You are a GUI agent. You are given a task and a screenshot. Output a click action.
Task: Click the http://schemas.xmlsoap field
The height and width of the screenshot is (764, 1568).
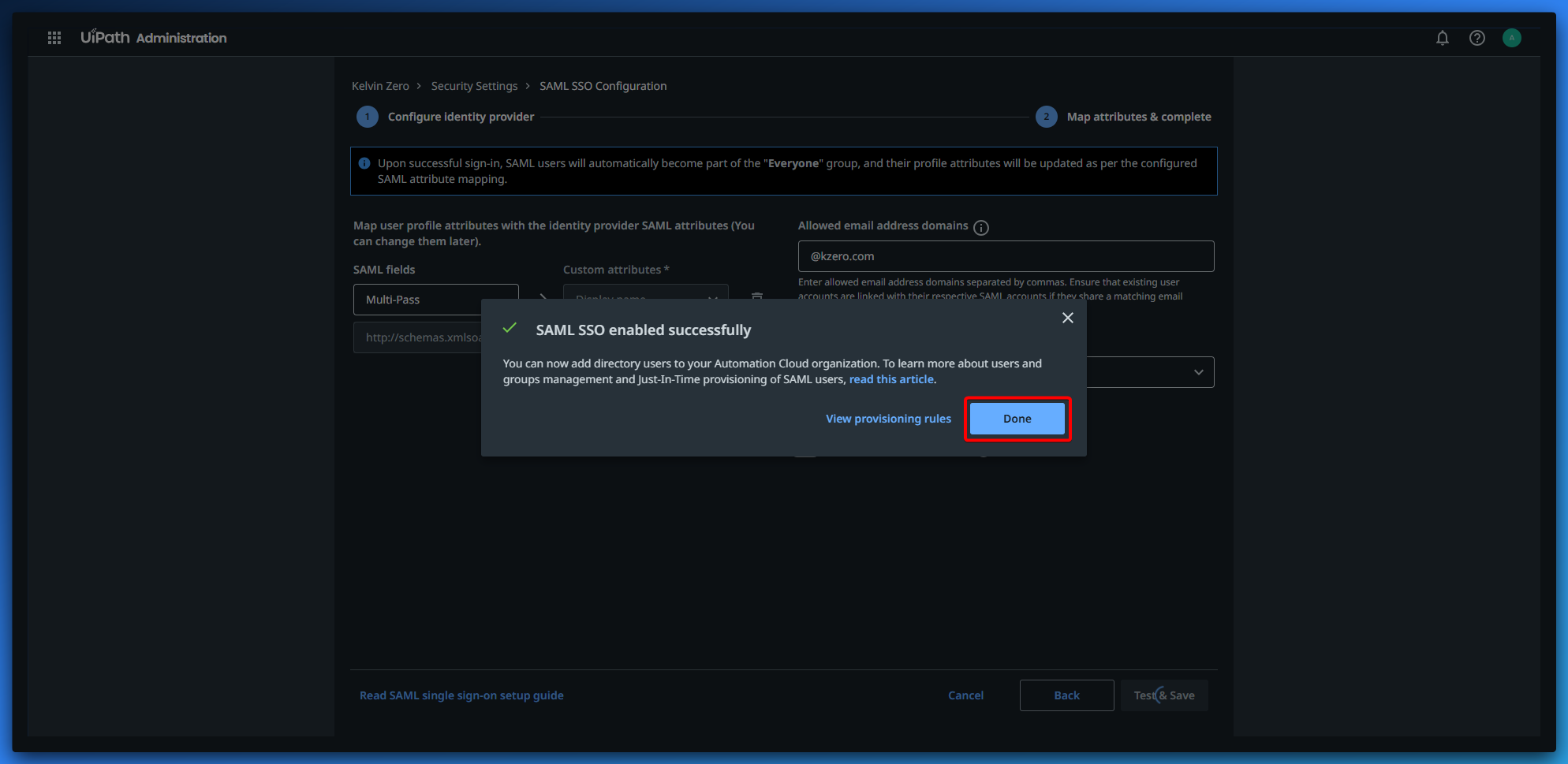tap(418, 337)
